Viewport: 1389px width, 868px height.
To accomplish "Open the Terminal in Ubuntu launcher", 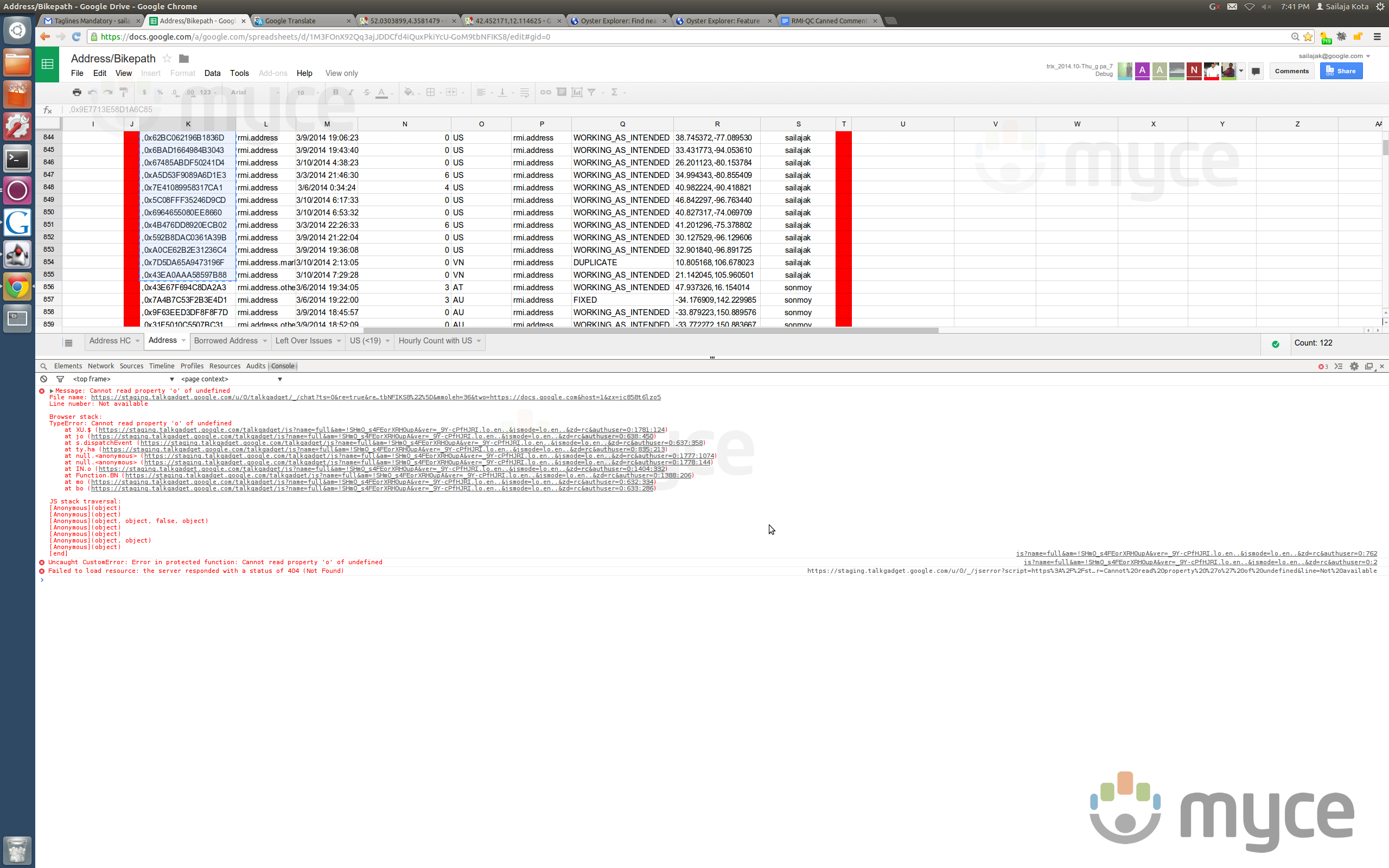I will click(x=17, y=159).
